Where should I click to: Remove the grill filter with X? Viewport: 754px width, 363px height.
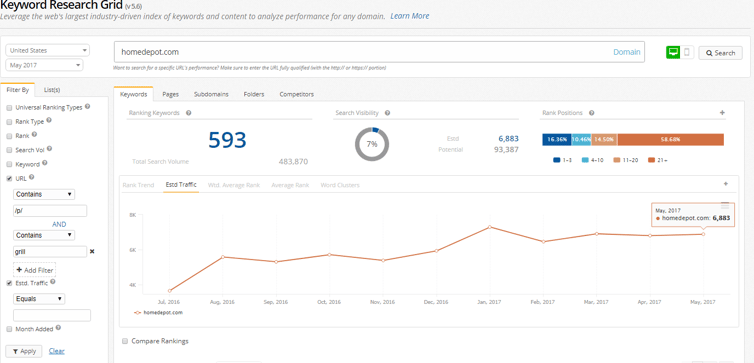point(92,251)
